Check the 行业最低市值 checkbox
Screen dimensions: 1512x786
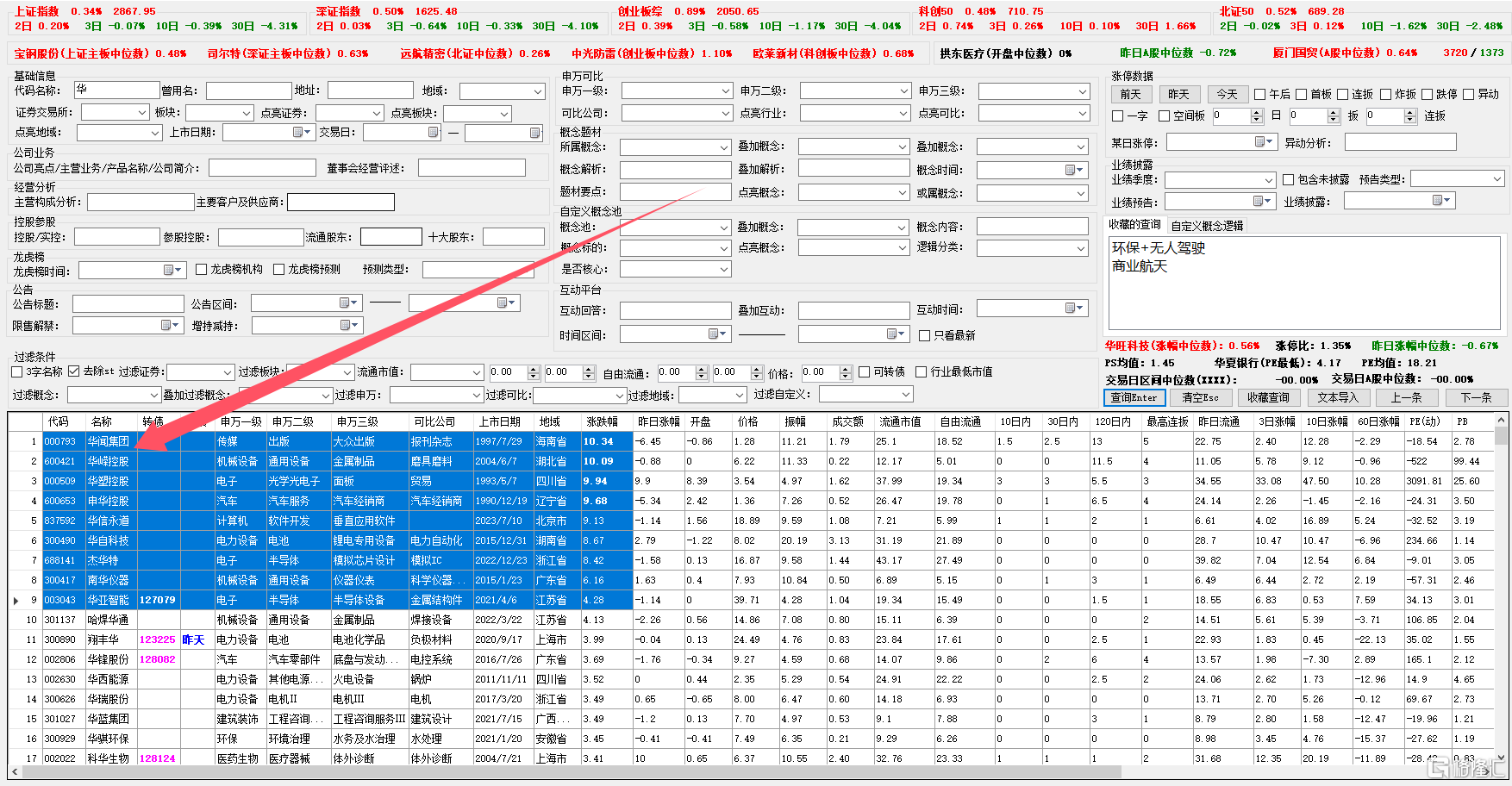point(922,372)
